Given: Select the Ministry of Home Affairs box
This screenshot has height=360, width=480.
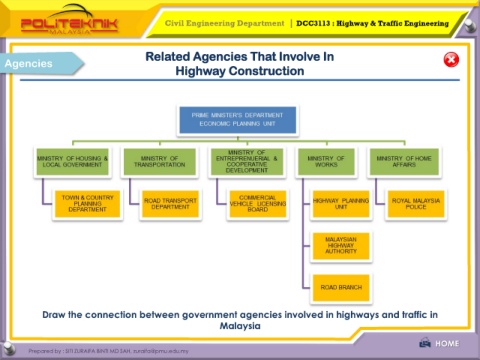Looking at the screenshot, I should pos(404,162).
